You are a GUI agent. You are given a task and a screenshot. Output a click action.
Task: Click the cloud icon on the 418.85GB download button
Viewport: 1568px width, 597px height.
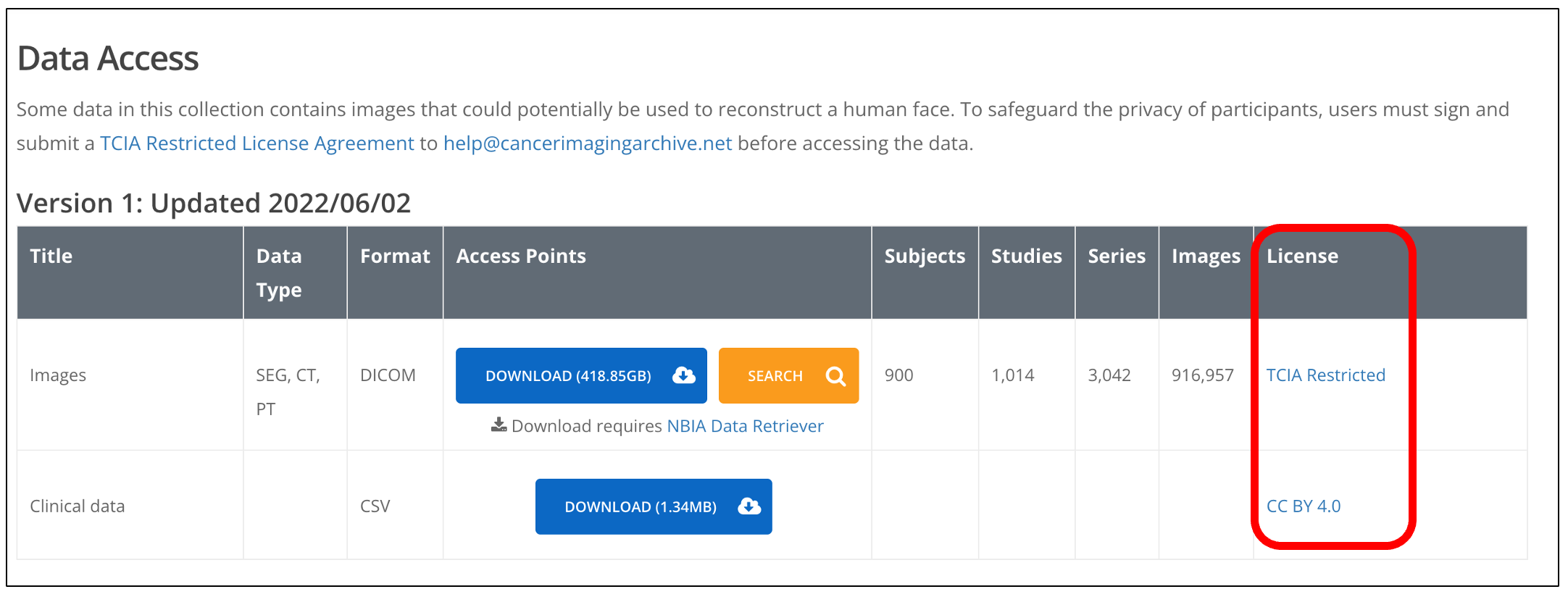(x=683, y=375)
